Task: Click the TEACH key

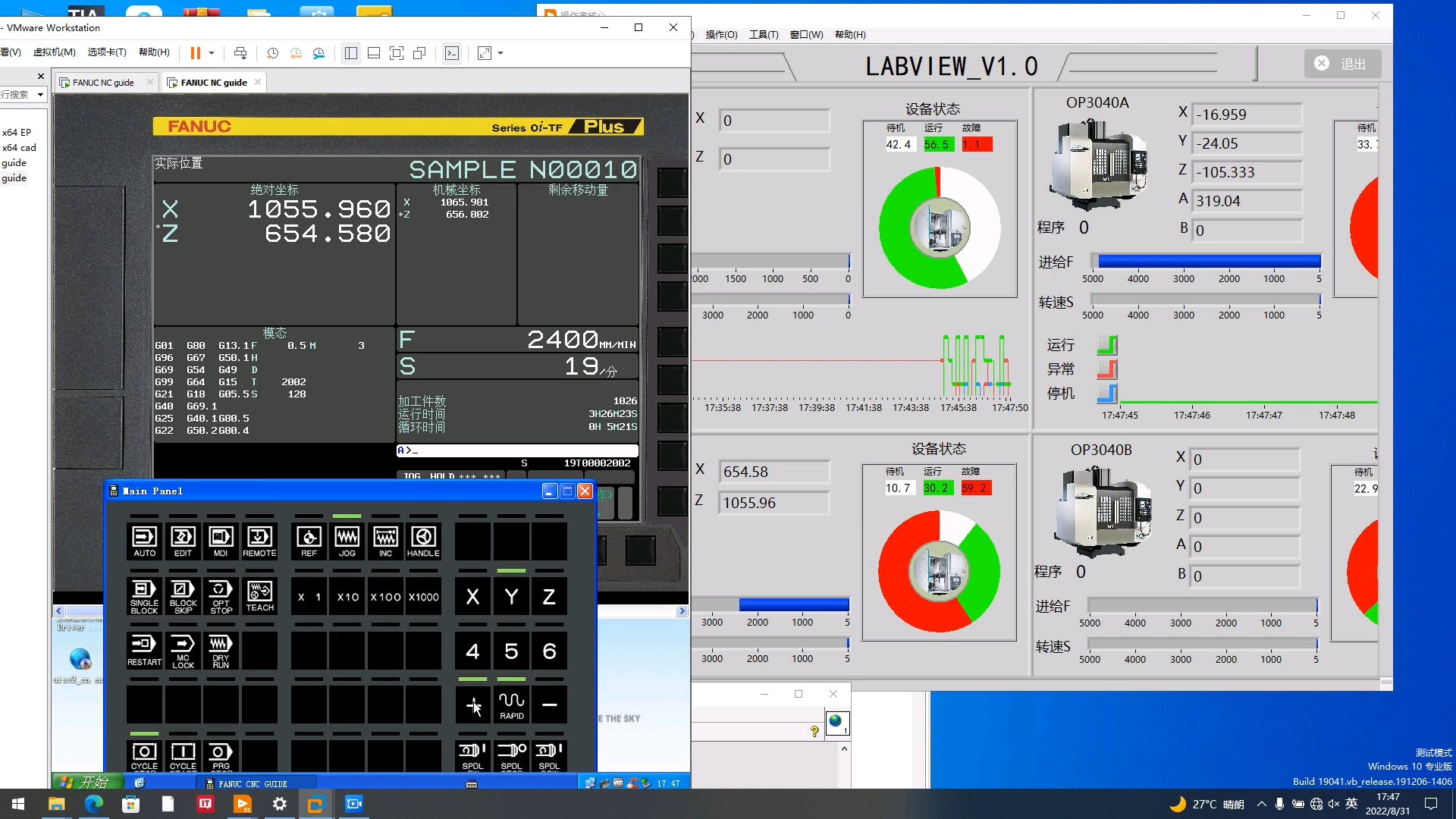Action: [259, 596]
